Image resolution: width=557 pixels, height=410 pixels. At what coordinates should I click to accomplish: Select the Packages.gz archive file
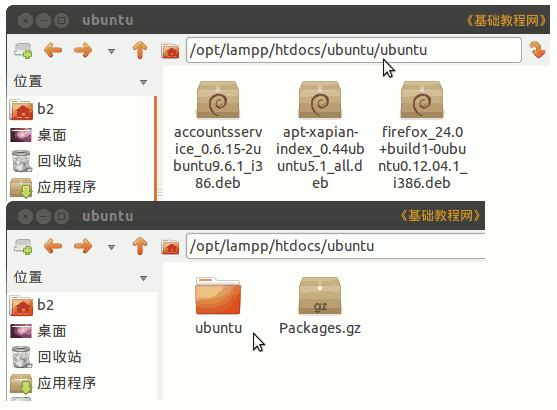pos(320,306)
